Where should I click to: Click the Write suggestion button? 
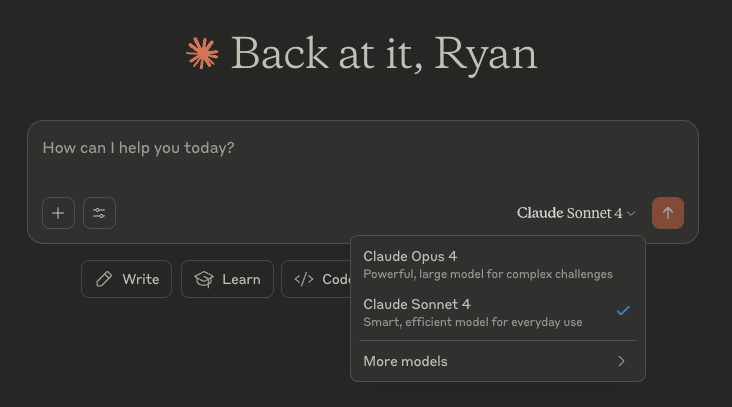(x=127, y=279)
